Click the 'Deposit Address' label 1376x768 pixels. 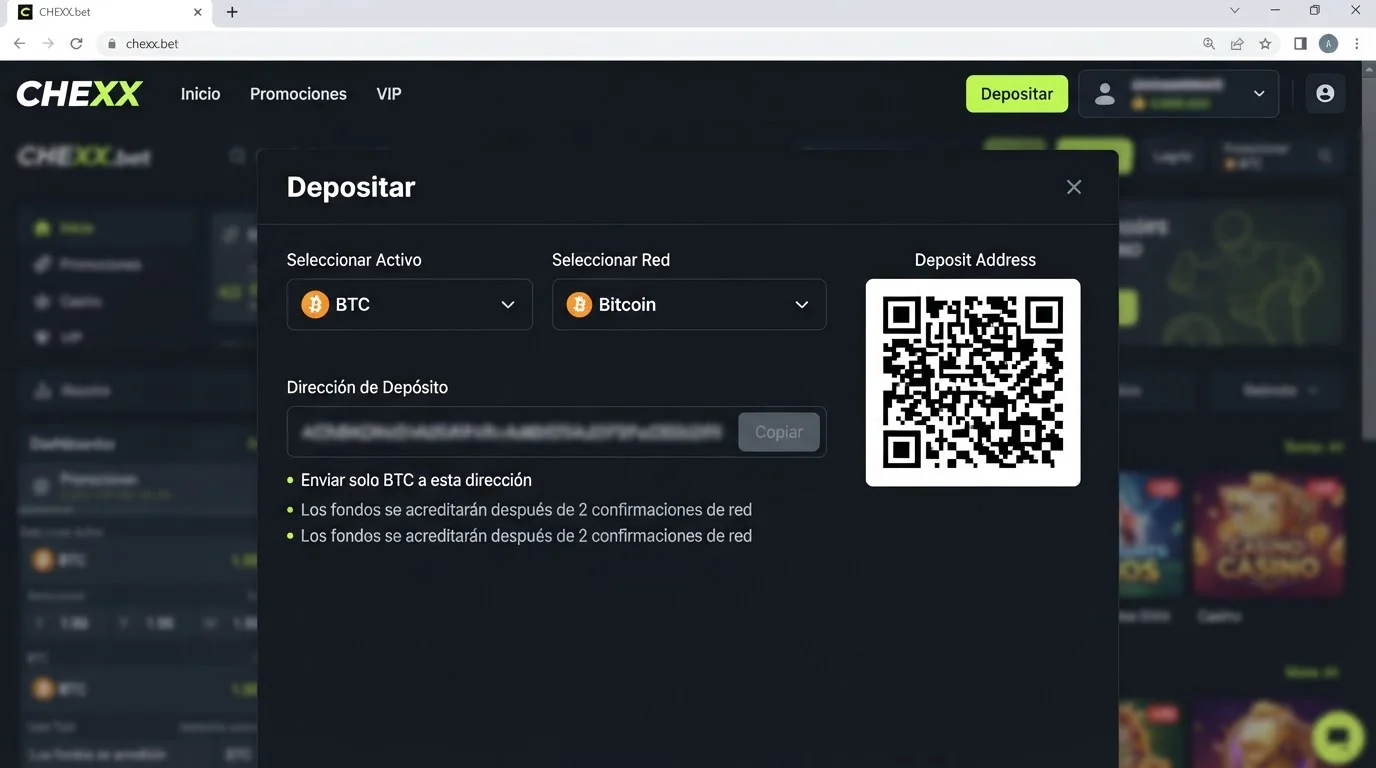click(975, 260)
